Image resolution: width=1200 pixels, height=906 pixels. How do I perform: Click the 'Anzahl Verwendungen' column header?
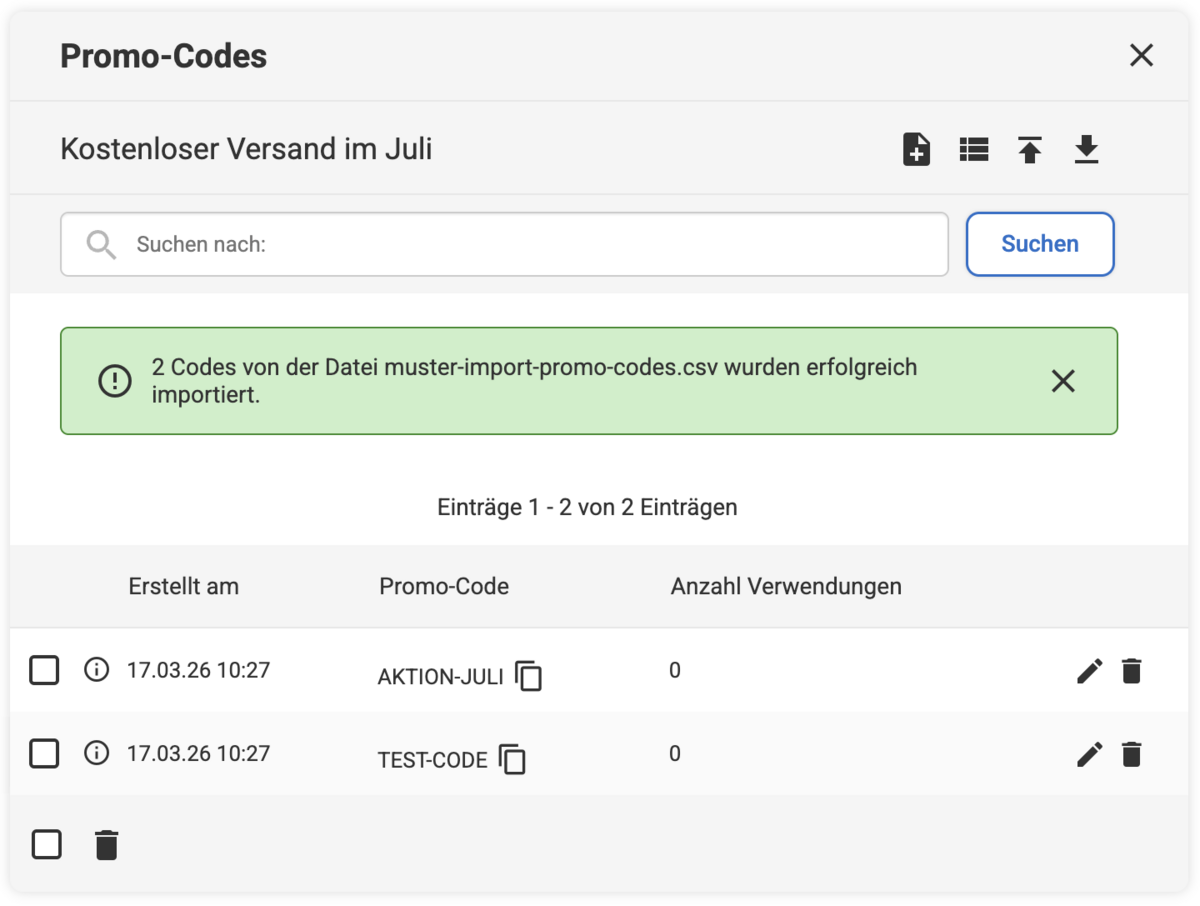786,587
